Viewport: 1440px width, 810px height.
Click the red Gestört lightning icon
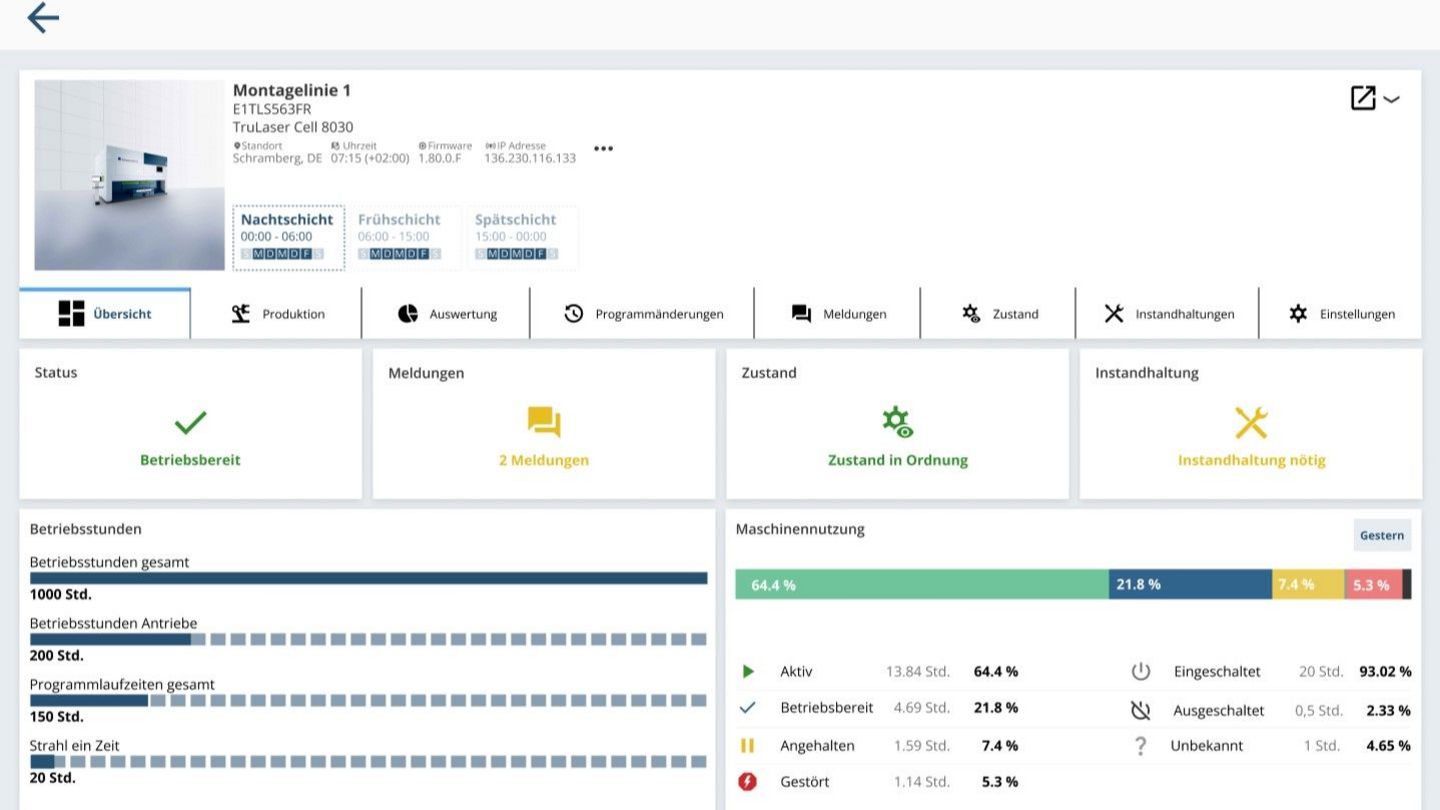point(747,782)
